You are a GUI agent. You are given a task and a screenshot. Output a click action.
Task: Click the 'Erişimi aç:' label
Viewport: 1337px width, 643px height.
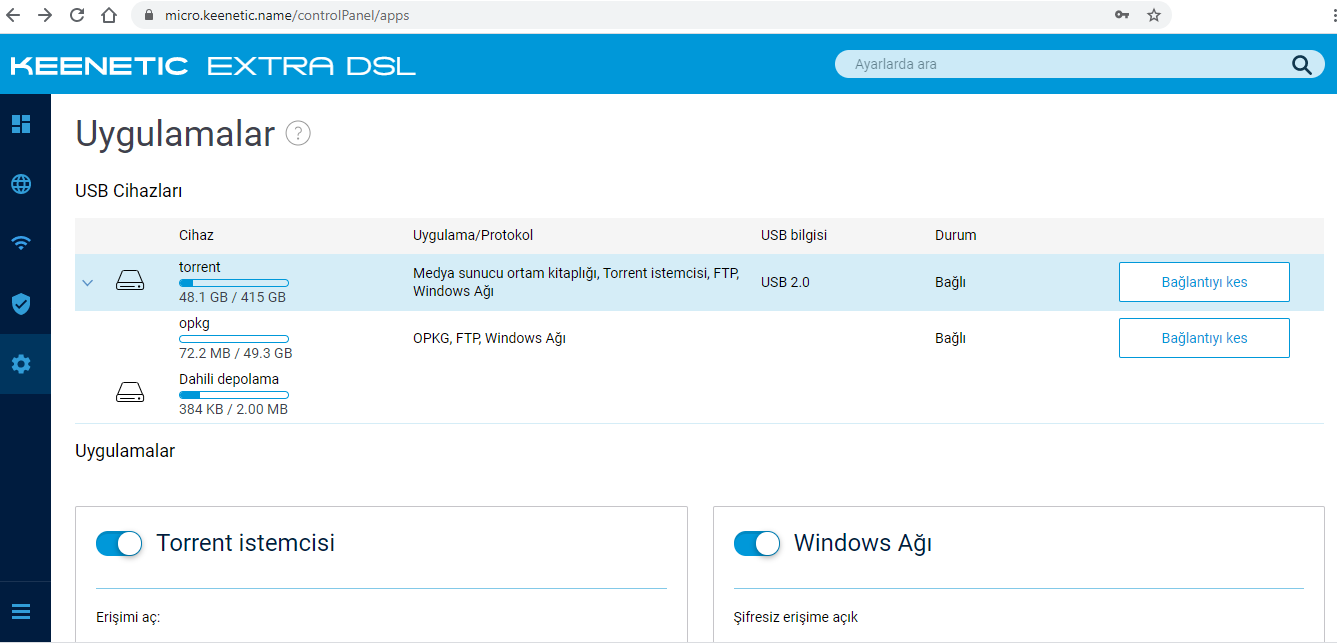tap(128, 617)
